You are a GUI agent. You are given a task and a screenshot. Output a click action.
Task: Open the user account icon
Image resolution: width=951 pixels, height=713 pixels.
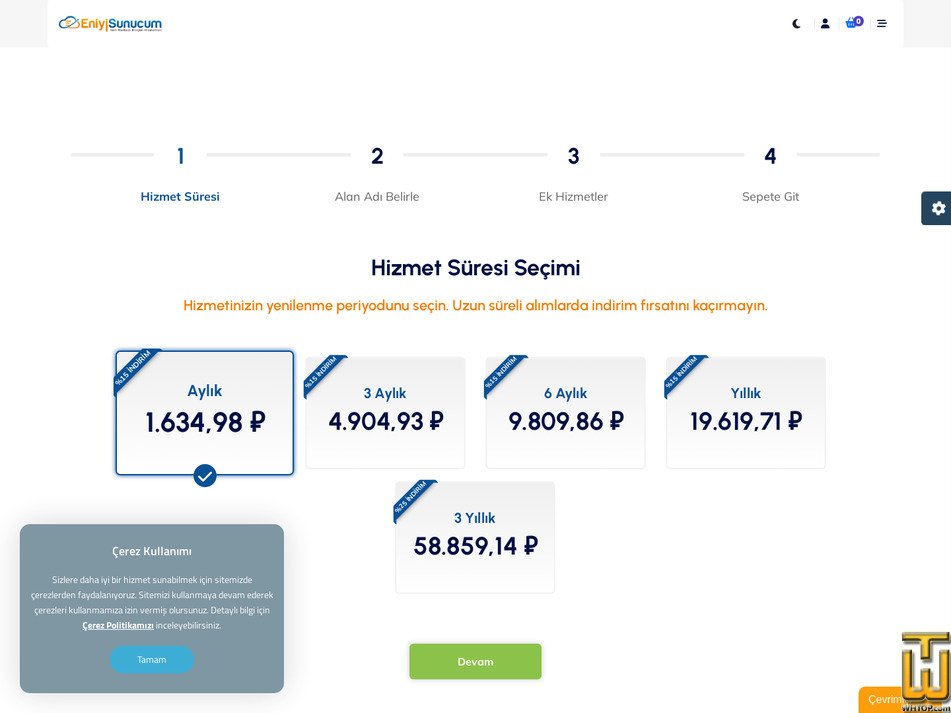825,23
